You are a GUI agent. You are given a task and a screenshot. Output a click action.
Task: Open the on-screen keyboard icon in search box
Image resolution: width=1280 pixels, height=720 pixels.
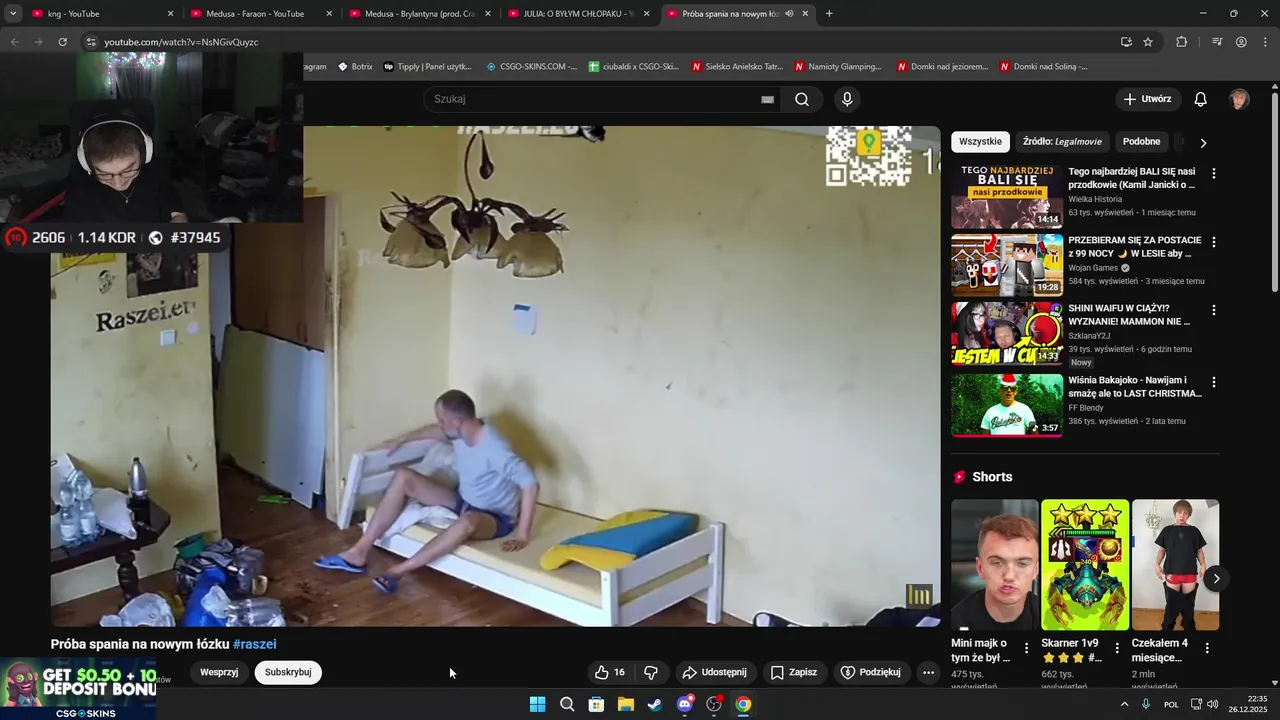767,99
